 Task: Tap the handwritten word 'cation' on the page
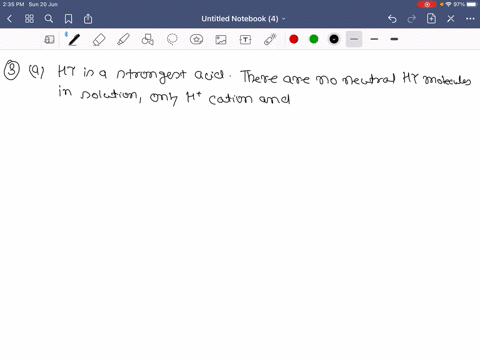tap(230, 99)
